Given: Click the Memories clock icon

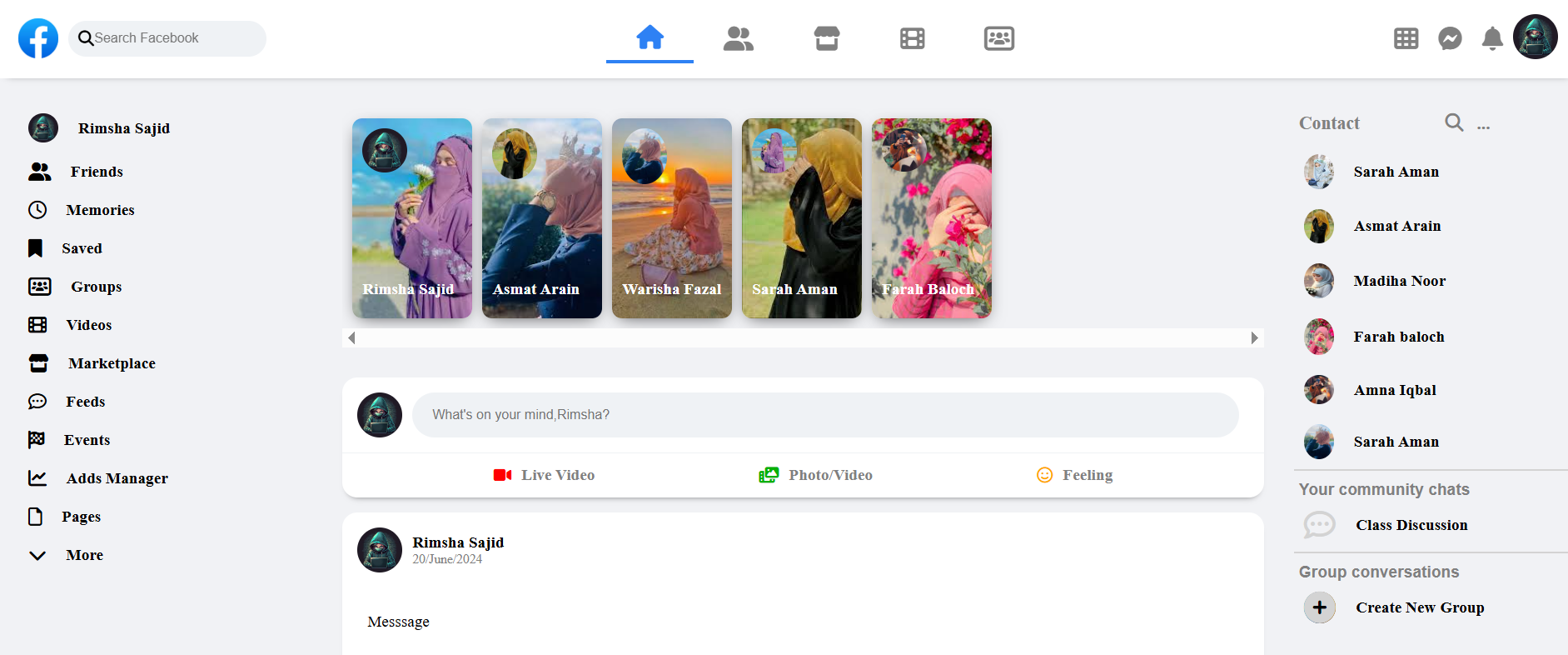Looking at the screenshot, I should (37, 210).
